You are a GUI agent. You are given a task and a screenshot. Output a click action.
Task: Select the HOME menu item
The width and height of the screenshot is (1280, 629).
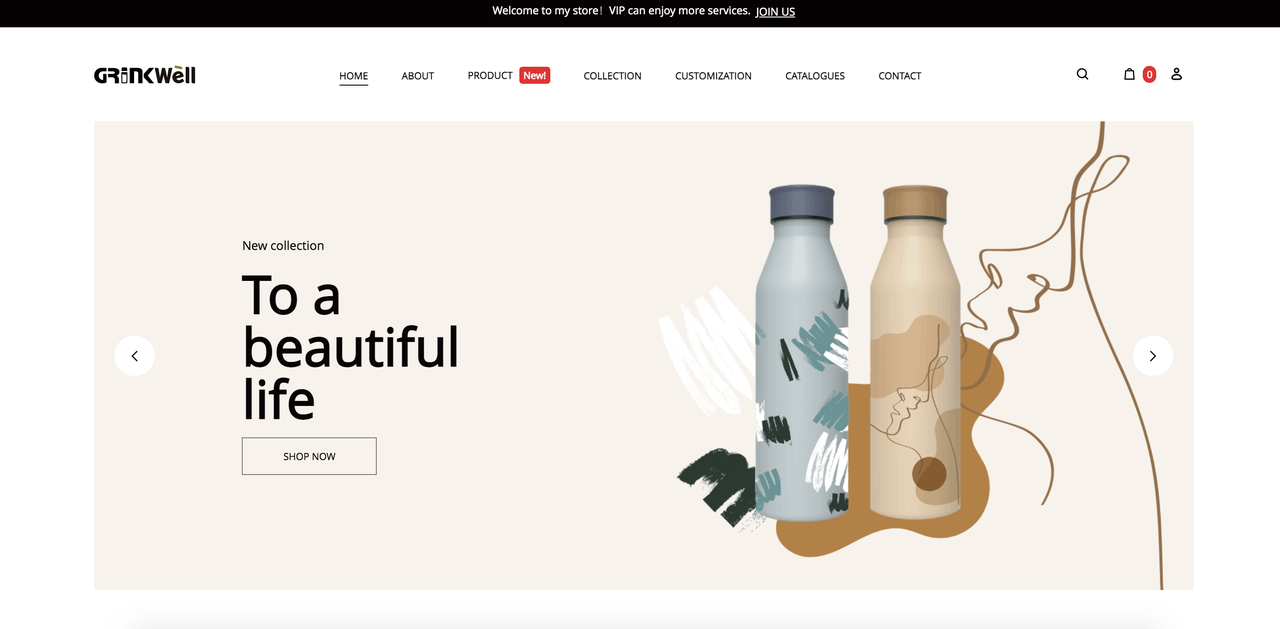click(353, 76)
